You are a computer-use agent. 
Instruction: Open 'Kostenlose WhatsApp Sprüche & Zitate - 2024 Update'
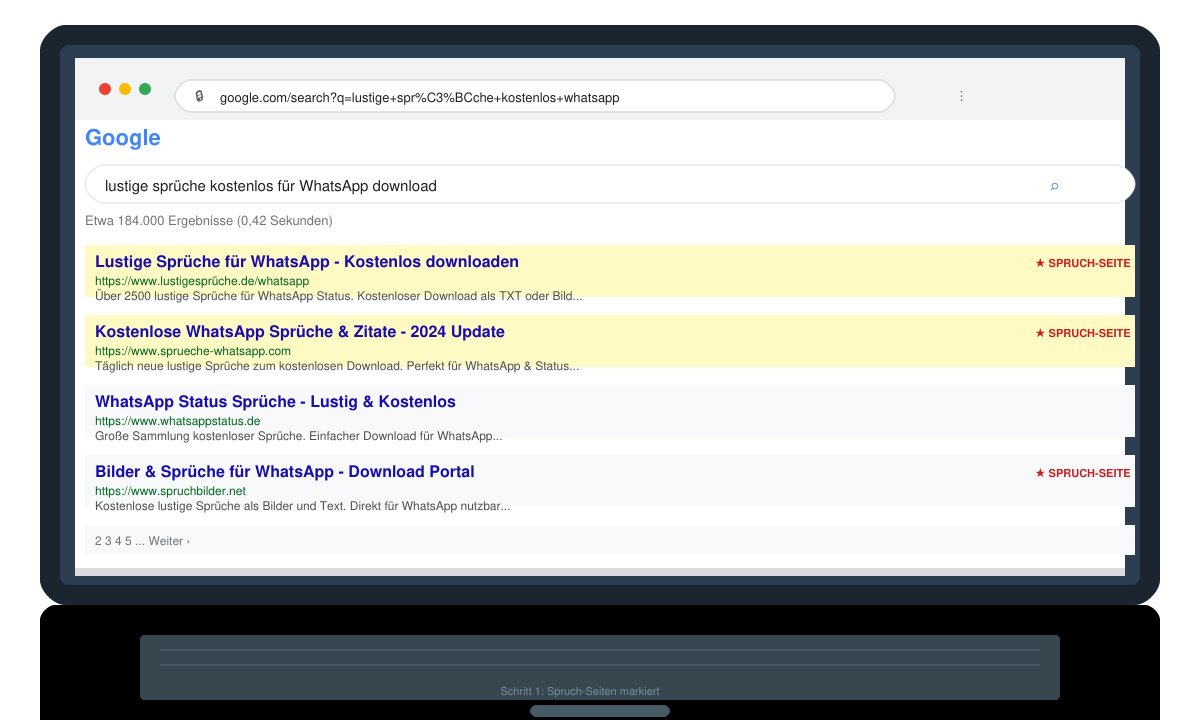pos(300,332)
